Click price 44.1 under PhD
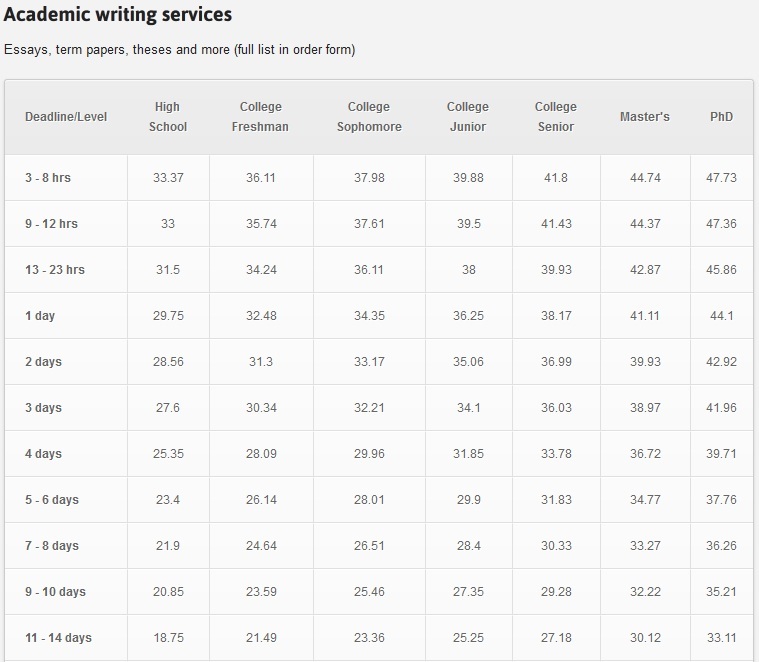This screenshot has height=662, width=759. (721, 316)
